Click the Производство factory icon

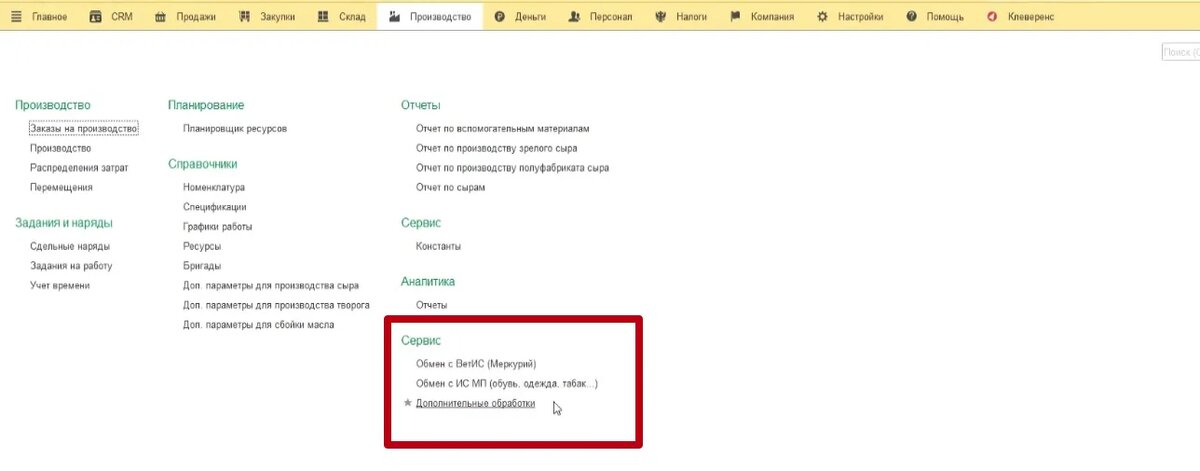coord(394,17)
